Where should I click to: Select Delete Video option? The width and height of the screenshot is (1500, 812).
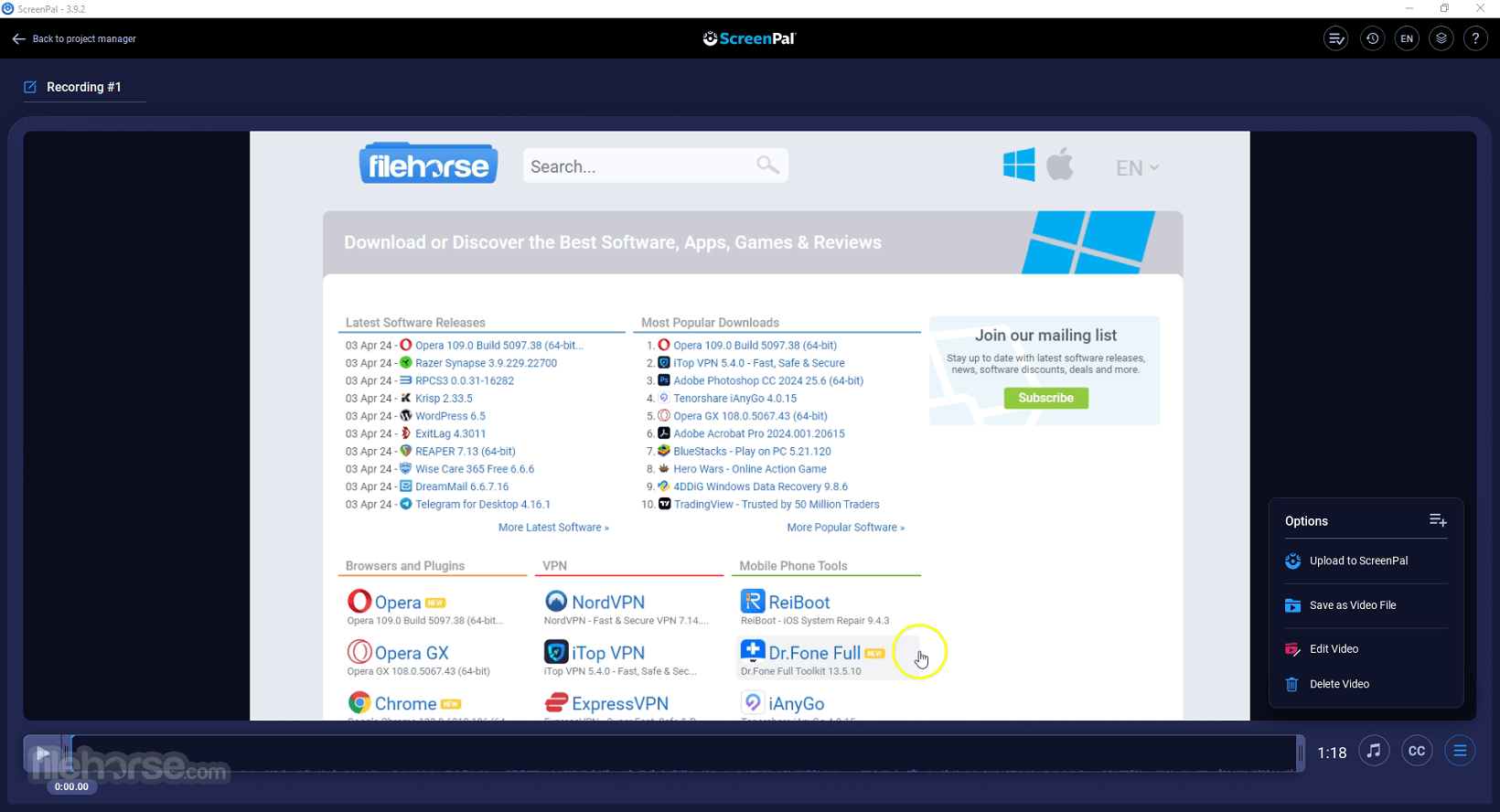tap(1339, 684)
